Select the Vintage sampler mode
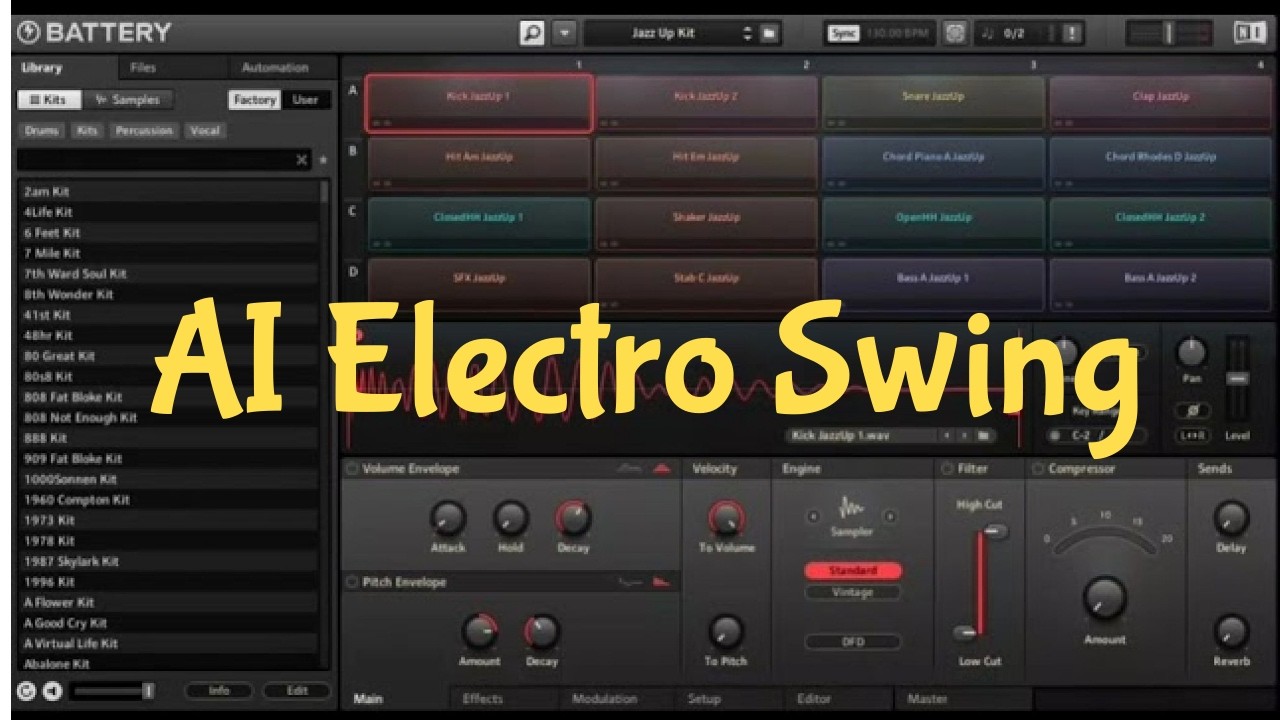The height and width of the screenshot is (720, 1280). 853,592
